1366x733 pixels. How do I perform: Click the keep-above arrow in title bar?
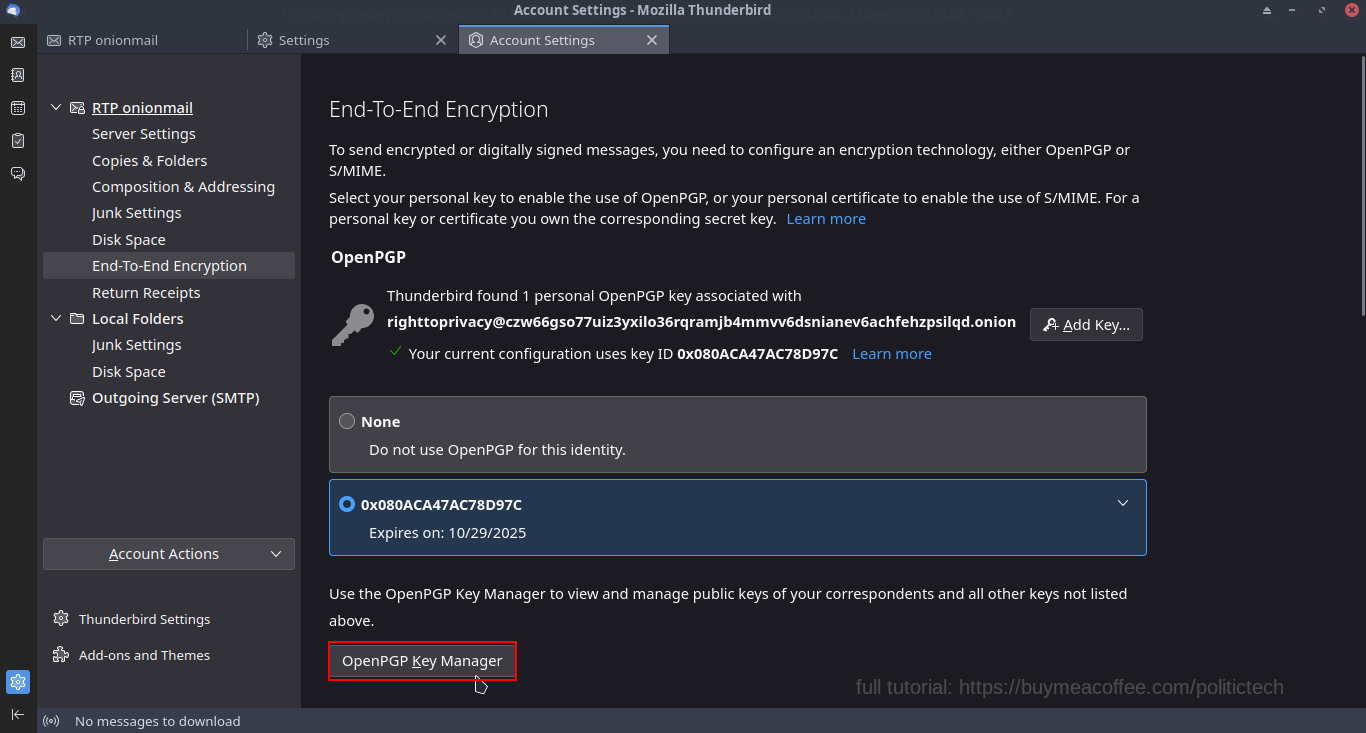click(x=1267, y=10)
